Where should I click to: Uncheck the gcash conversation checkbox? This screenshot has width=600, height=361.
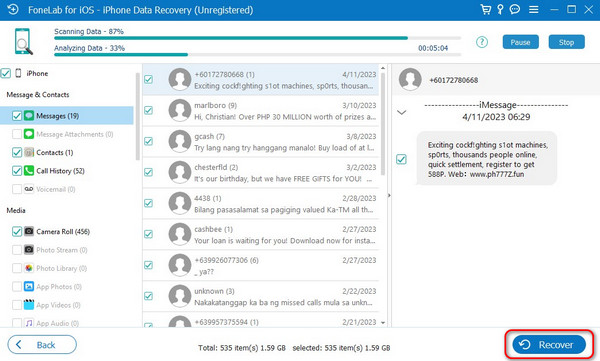[148, 141]
